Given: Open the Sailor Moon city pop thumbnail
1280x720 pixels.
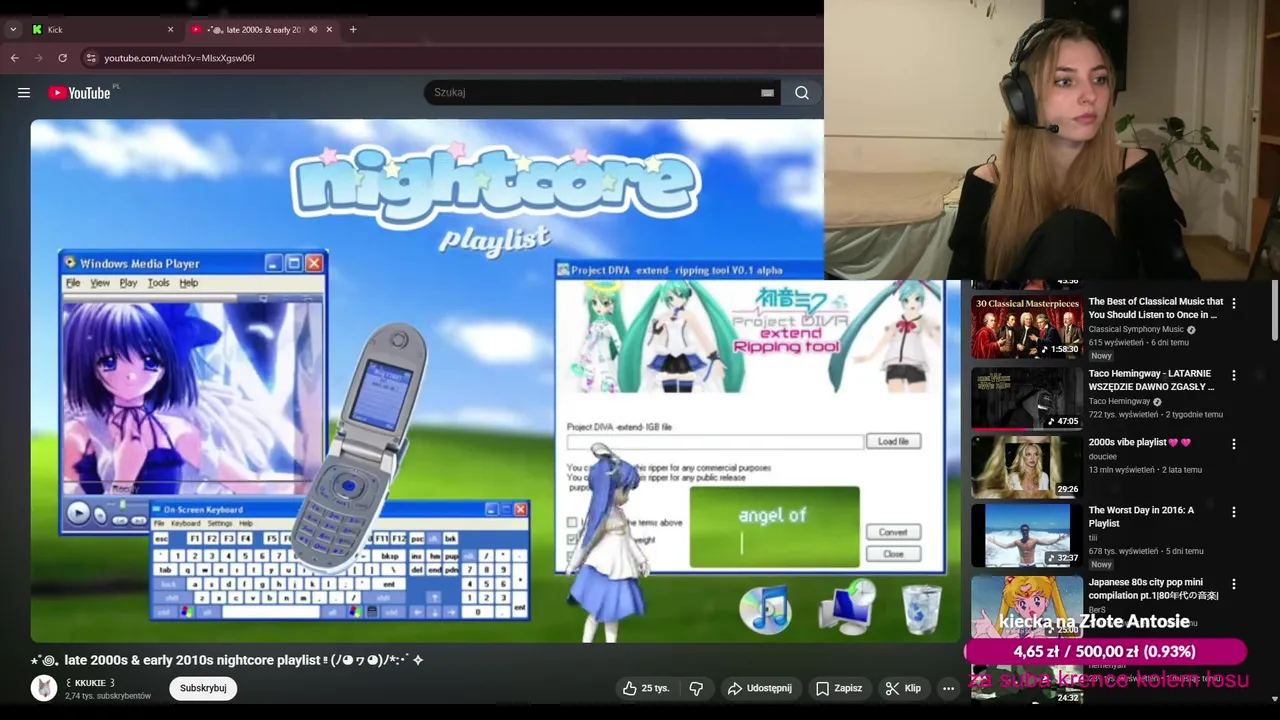Looking at the screenshot, I should pos(1027,606).
